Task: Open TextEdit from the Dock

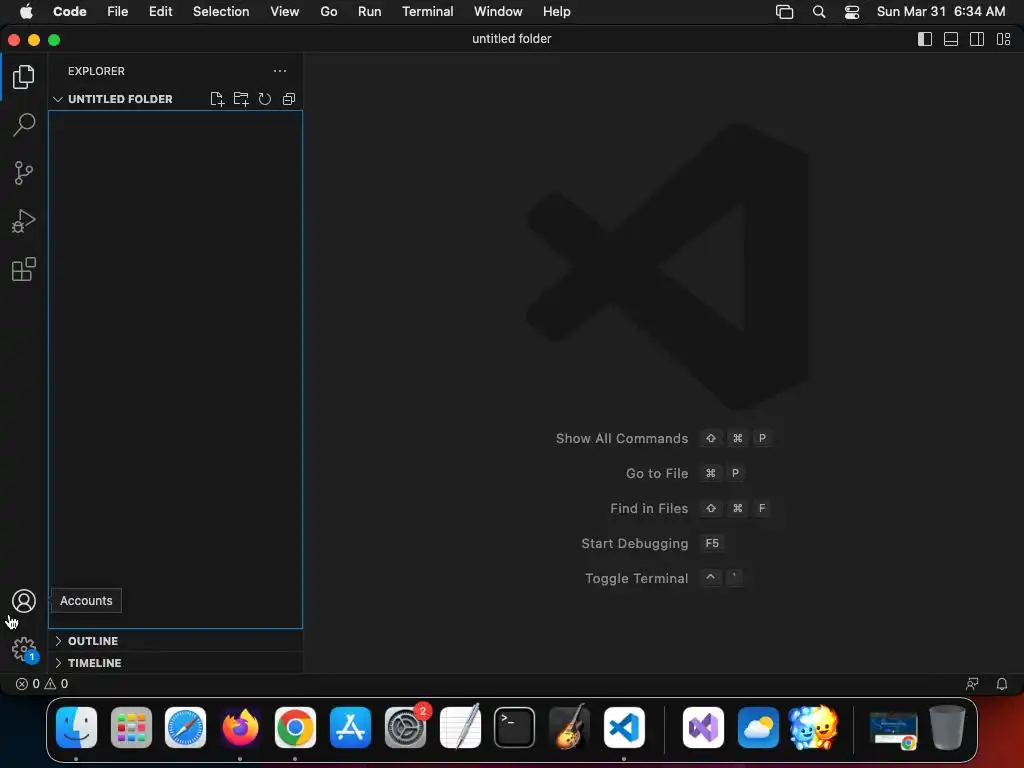Action: 460,728
